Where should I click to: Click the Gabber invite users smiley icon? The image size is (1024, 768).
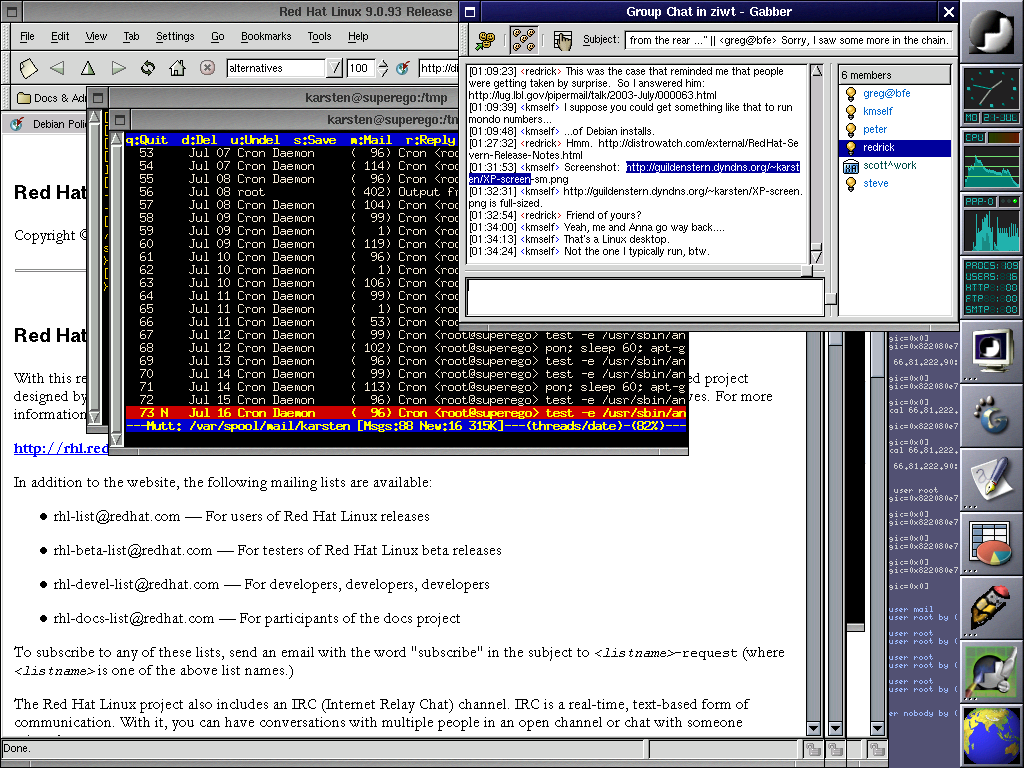(x=485, y=40)
